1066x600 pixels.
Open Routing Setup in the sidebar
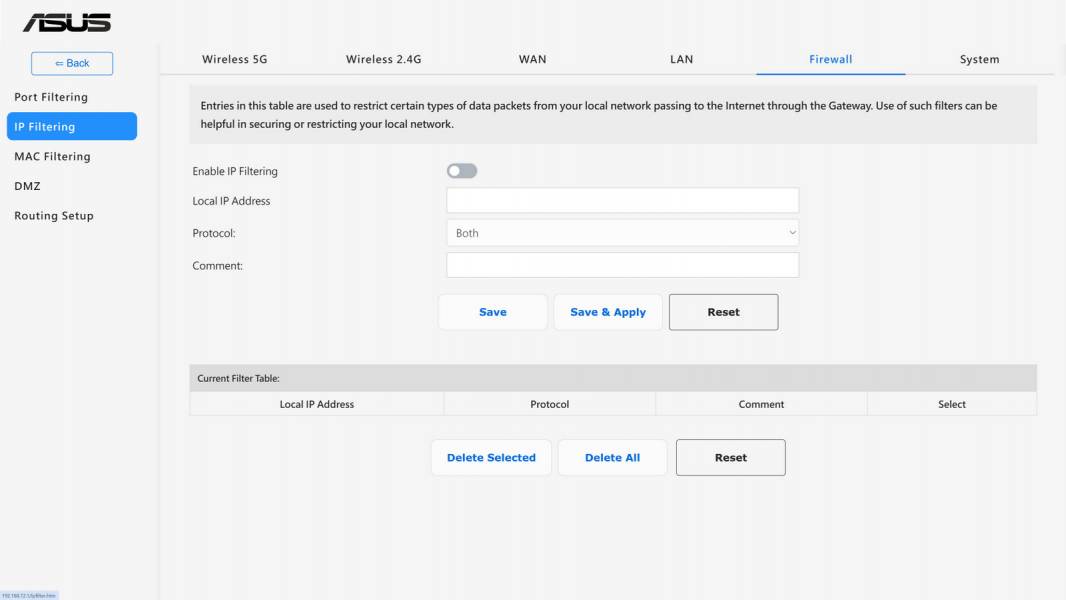pyautogui.click(x=54, y=215)
